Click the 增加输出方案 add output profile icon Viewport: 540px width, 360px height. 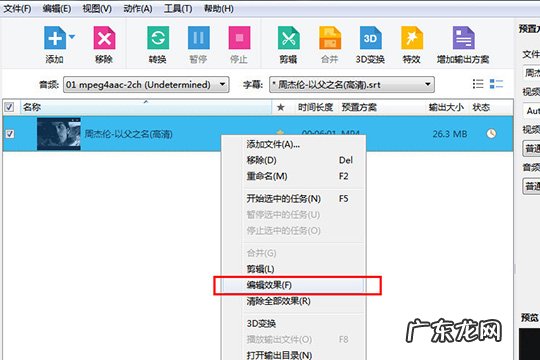(463, 38)
